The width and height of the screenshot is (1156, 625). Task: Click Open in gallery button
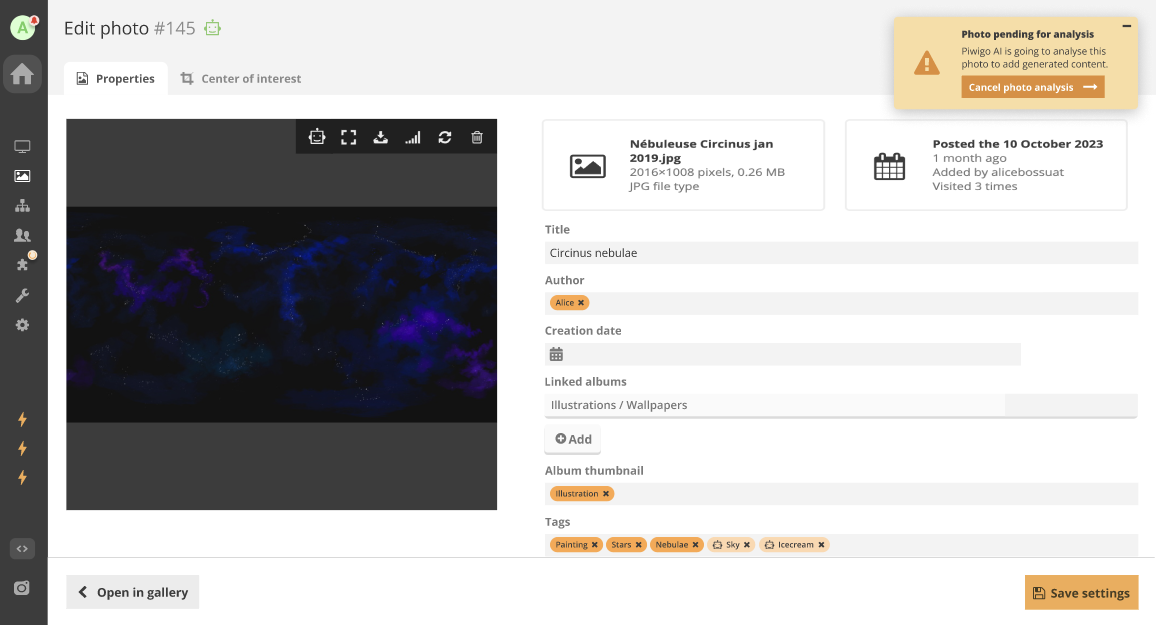tap(133, 592)
